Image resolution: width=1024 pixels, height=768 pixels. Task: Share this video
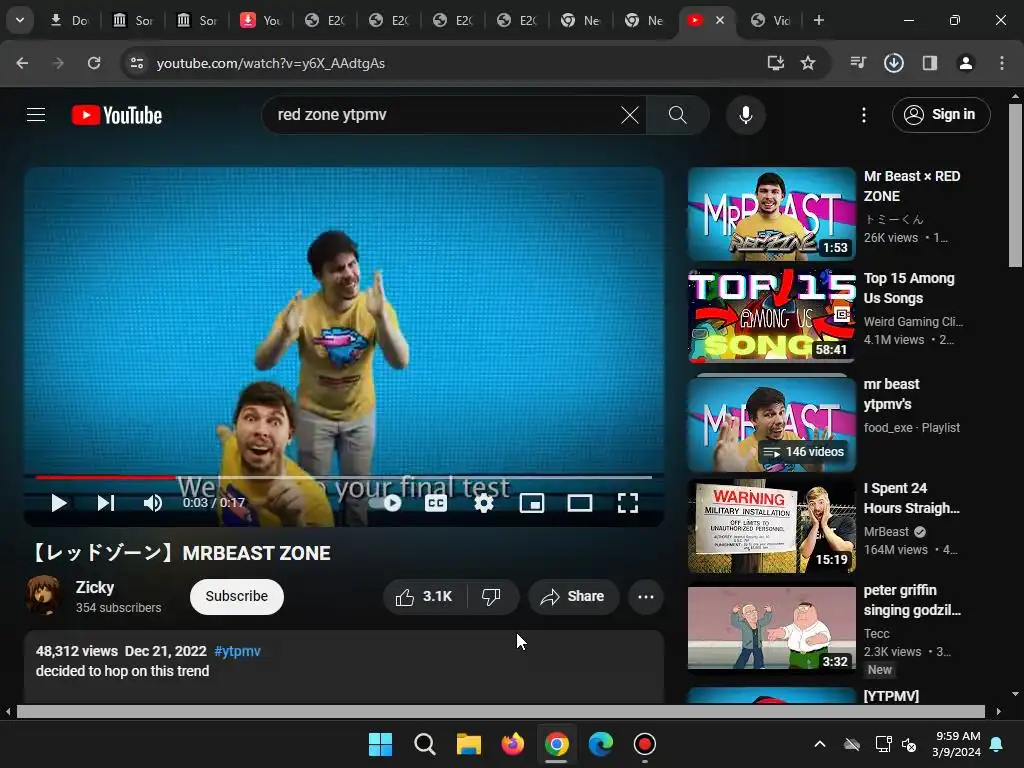click(x=573, y=596)
